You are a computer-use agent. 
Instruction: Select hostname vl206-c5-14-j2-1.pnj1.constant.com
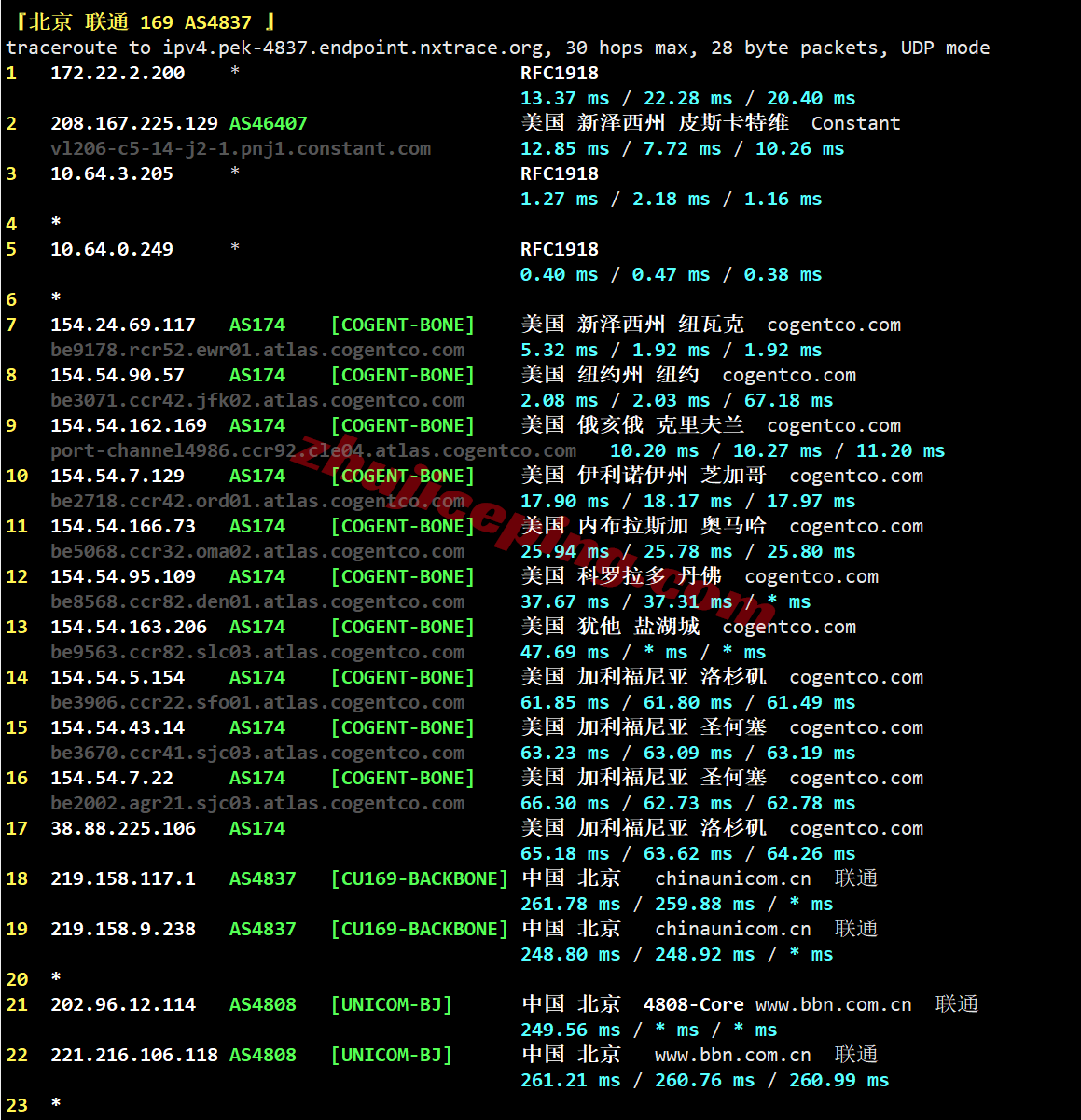[x=241, y=148]
